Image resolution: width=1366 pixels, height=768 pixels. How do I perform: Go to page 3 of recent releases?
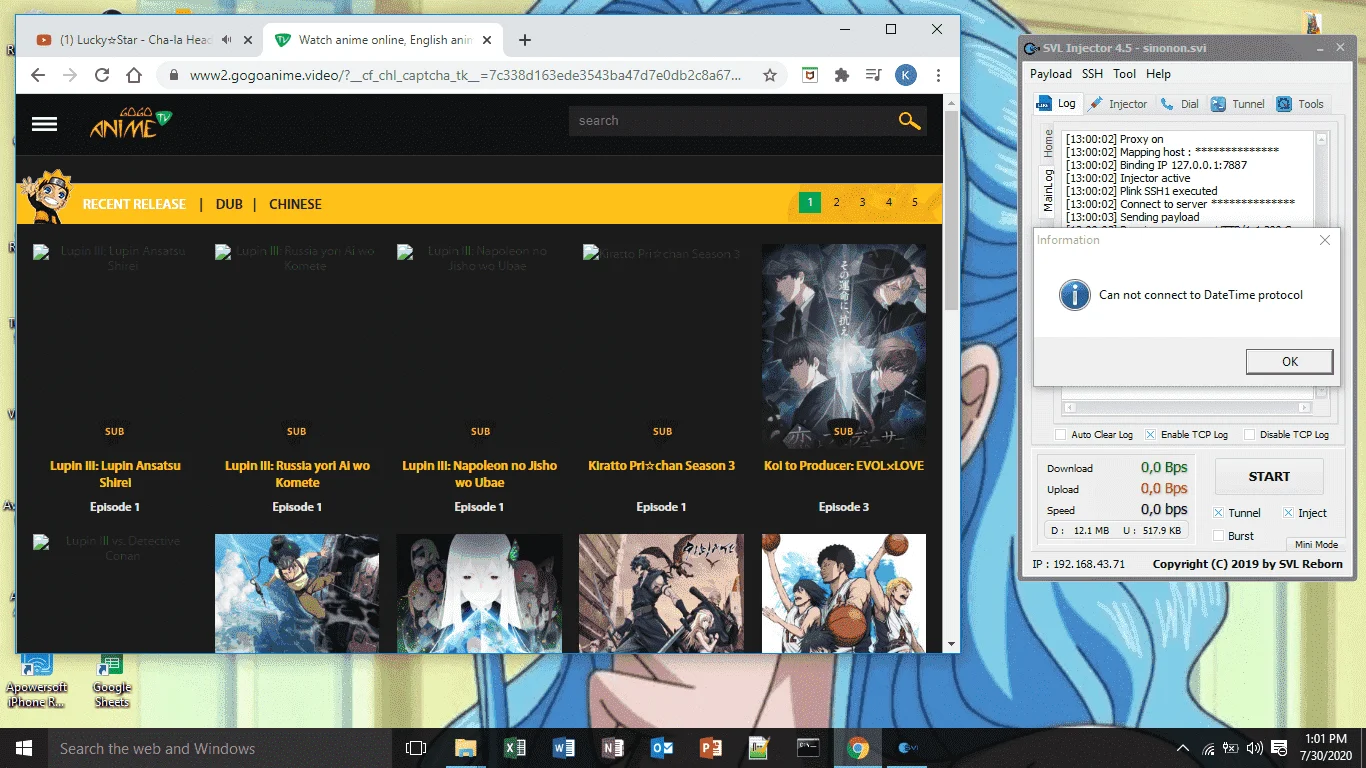(x=862, y=202)
